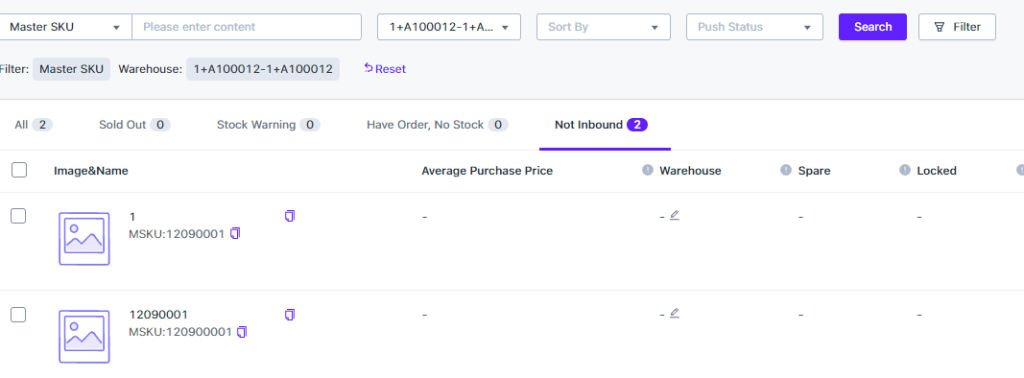Viewport: 1024px width, 378px height.
Task: Copy MSKU:12090001 to clipboard
Action: pos(235,233)
